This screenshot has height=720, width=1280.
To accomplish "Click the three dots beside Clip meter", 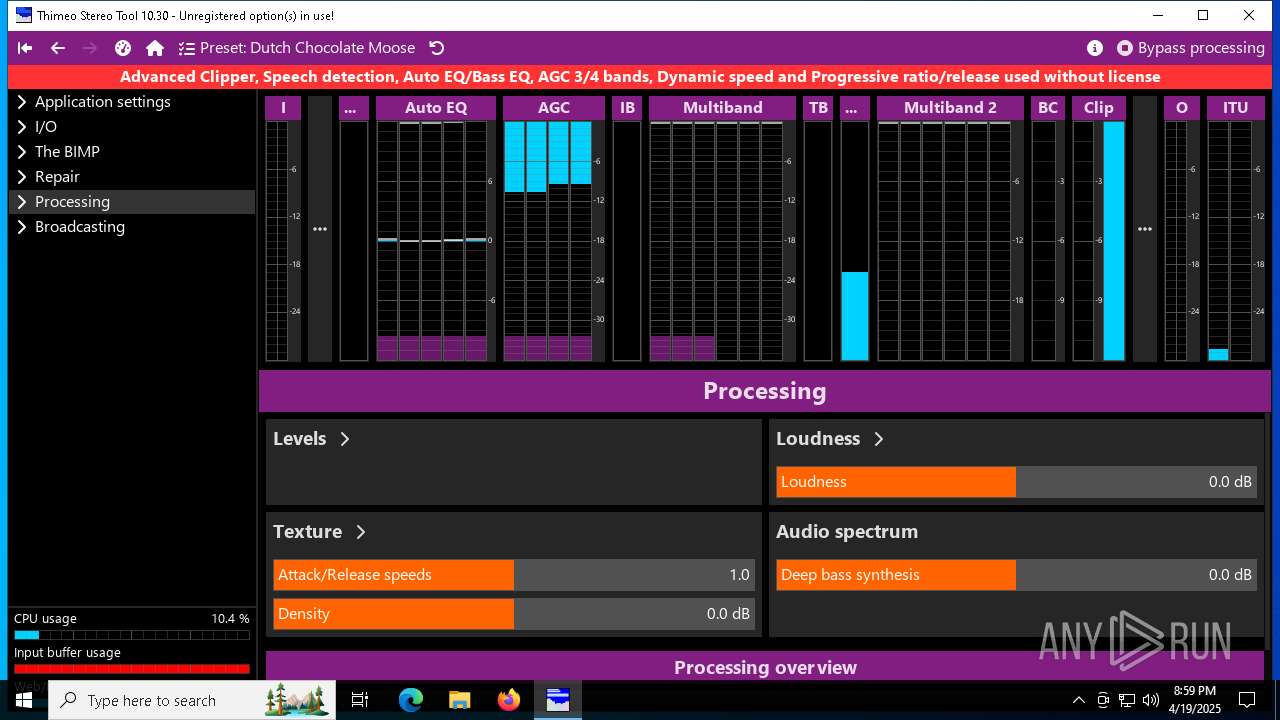I will (1145, 229).
